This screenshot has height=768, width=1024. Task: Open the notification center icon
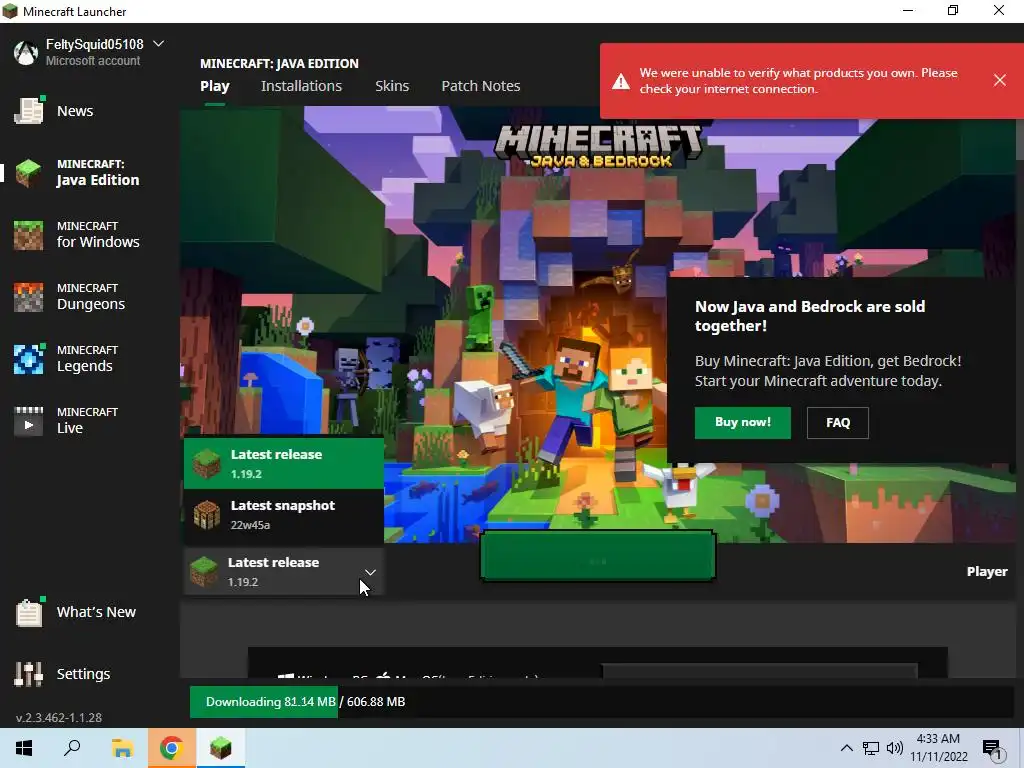click(992, 749)
